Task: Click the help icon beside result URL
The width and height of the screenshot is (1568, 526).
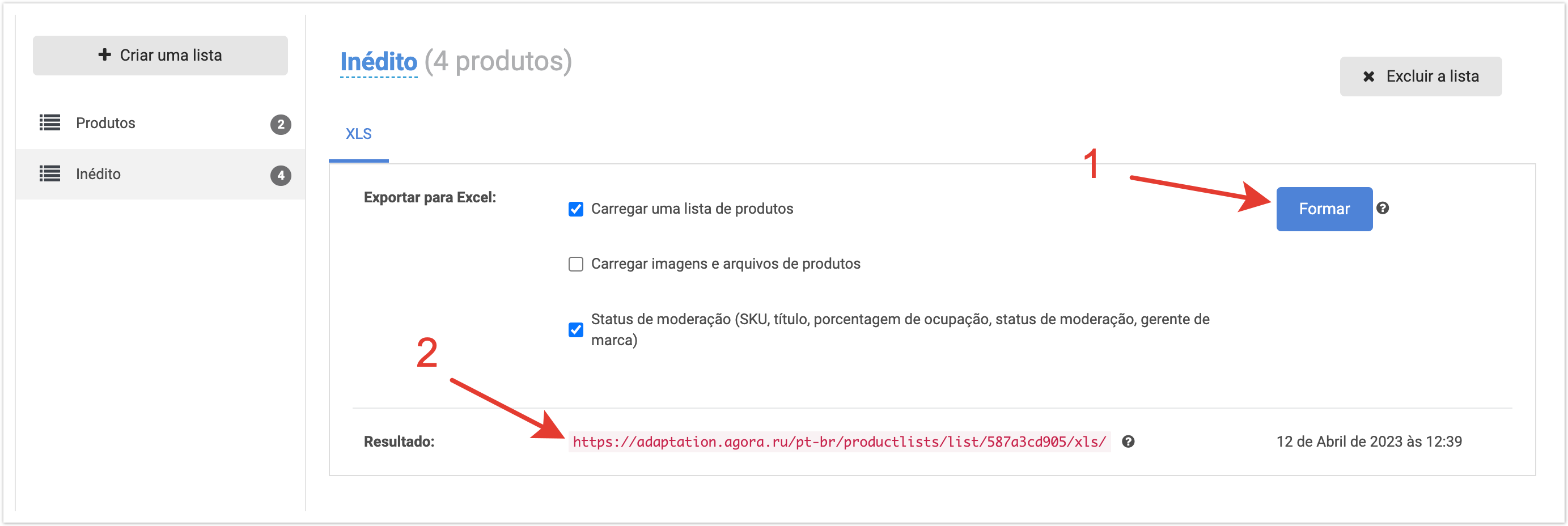Action: [1128, 442]
